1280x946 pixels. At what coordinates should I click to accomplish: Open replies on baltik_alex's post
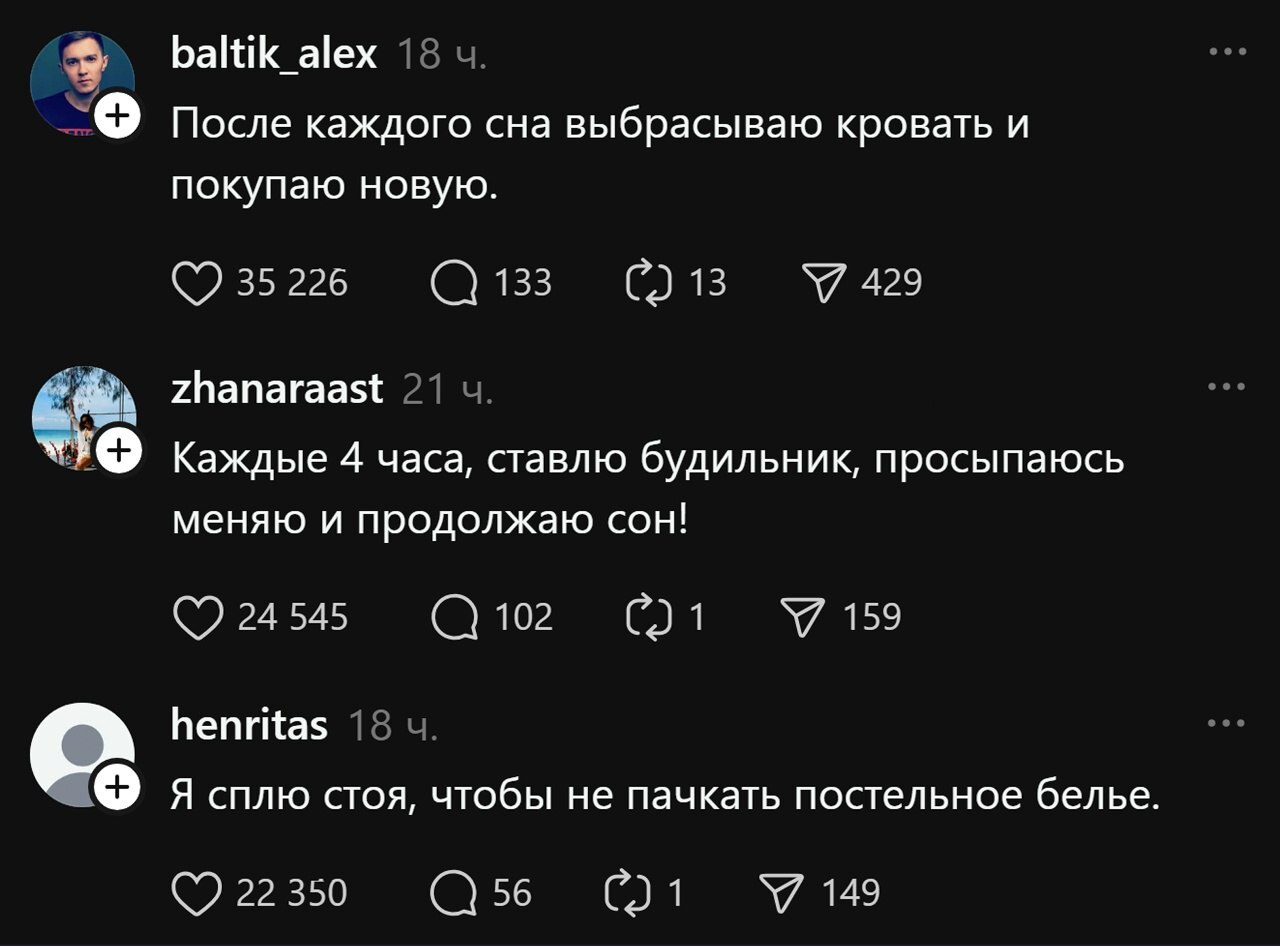tap(454, 284)
